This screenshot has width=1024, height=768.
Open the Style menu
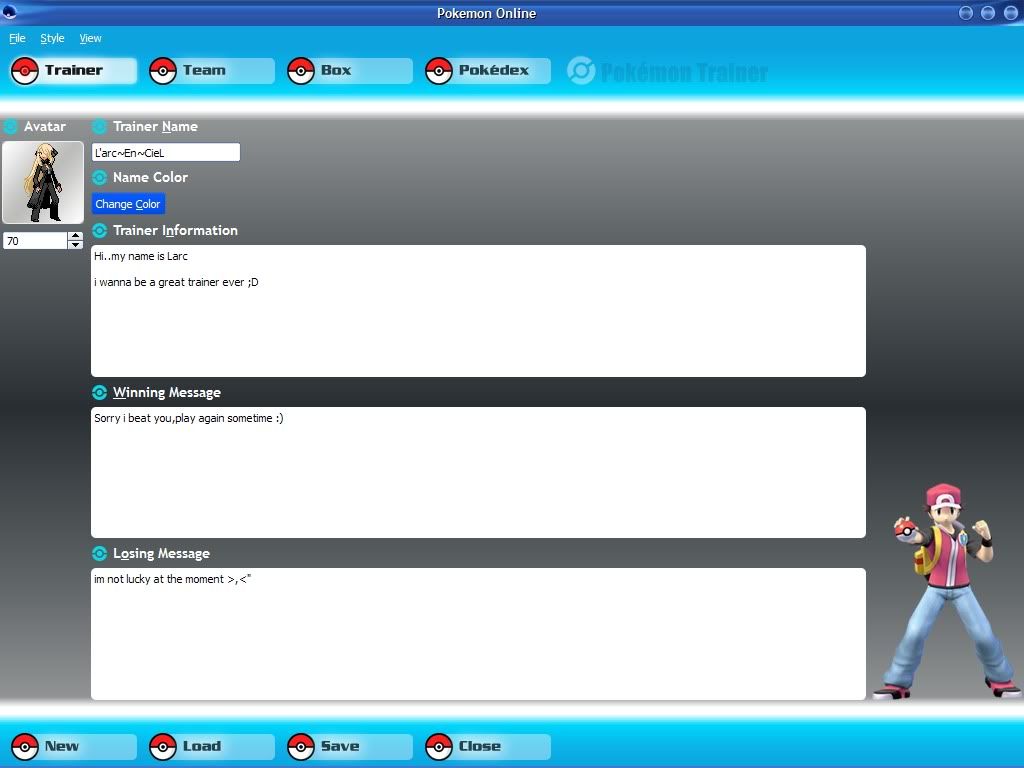pyautogui.click(x=52, y=38)
